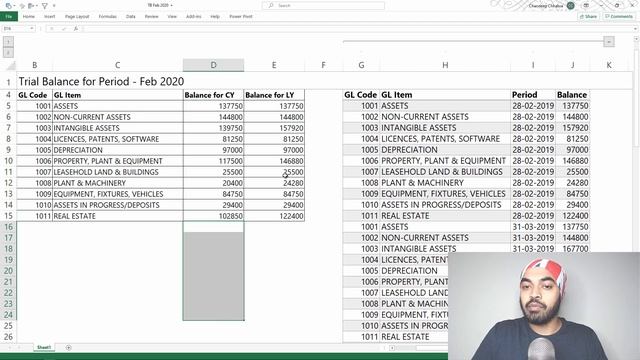640x360 pixels.
Task: Click the Share button
Action: coord(589,16)
